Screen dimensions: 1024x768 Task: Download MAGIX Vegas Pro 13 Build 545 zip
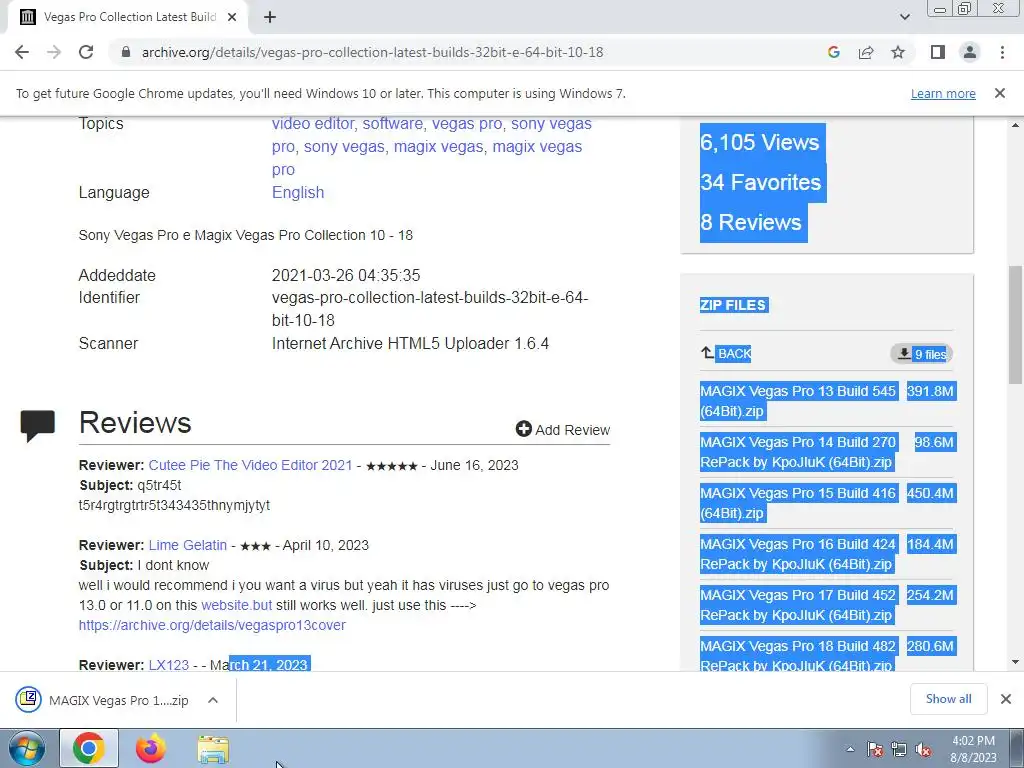tap(797, 401)
